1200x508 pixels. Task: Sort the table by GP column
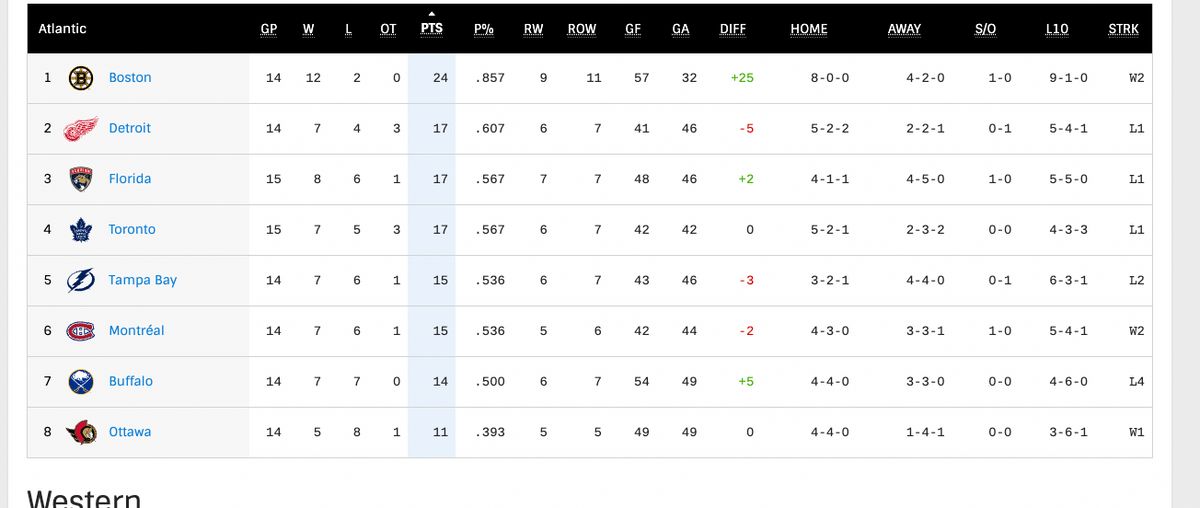[x=269, y=29]
